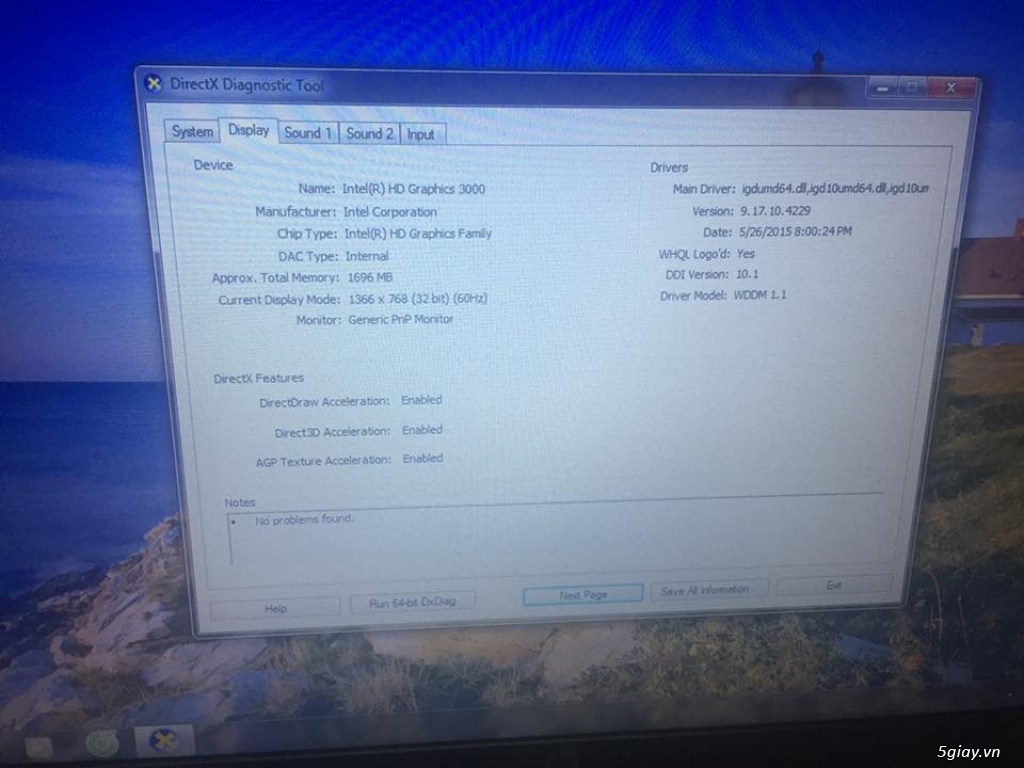This screenshot has width=1024, height=768.
Task: Click the driver version "9.17.10.4229"
Action: click(x=775, y=210)
